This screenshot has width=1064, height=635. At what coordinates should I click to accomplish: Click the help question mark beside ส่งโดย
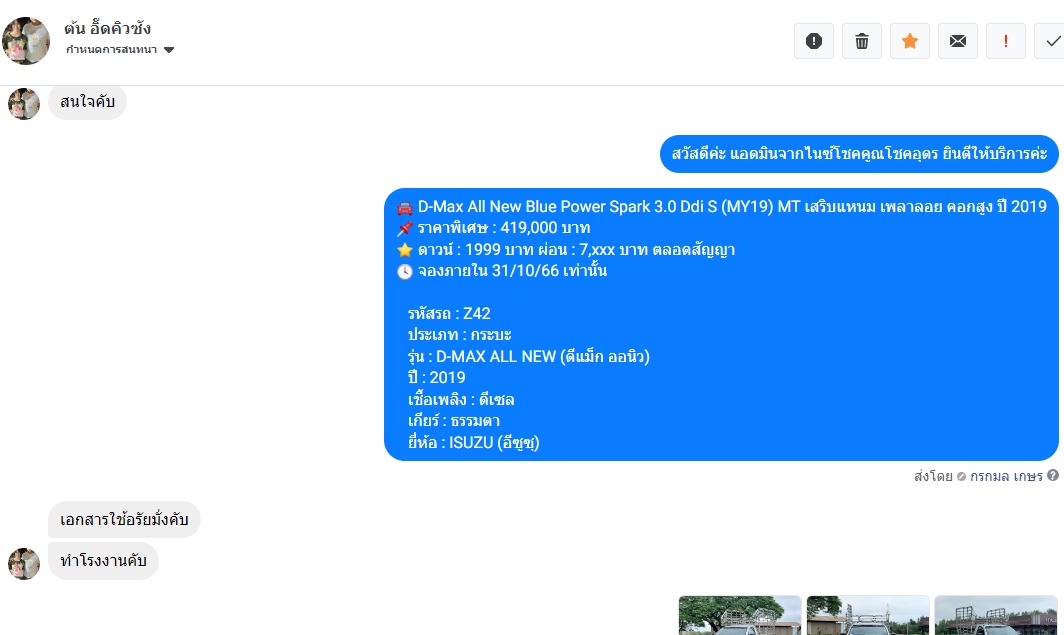[x=1052, y=476]
